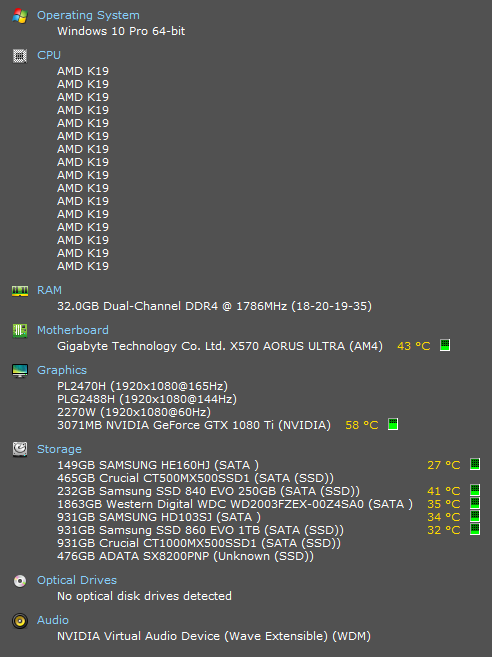Image resolution: width=492 pixels, height=657 pixels.
Task: Click the Operating System Windows flag icon
Action: coord(20,16)
